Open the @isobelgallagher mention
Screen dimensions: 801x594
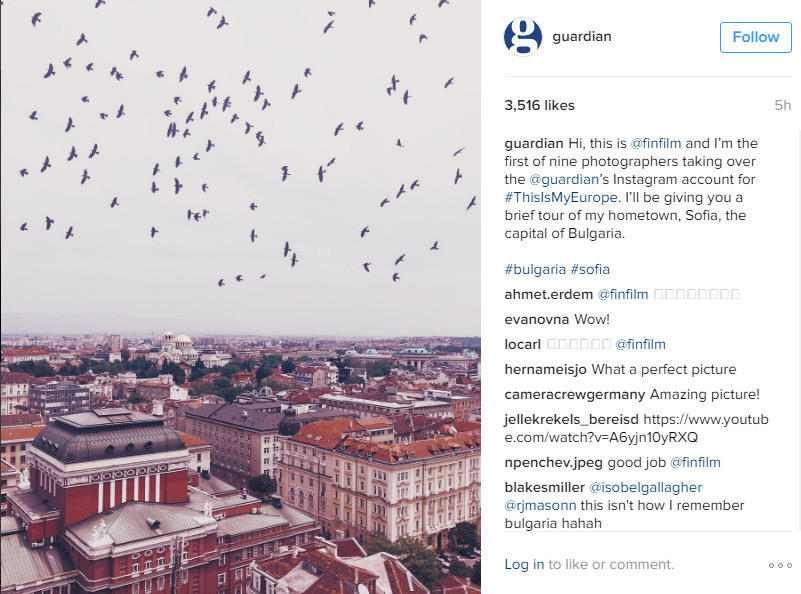point(646,488)
